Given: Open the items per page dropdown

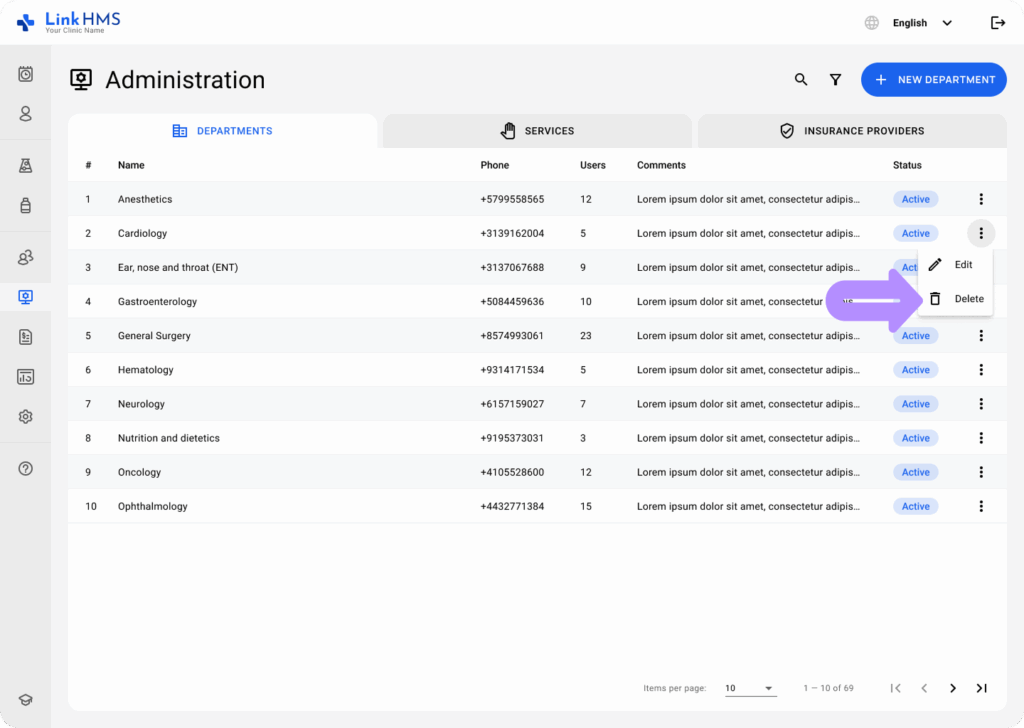Looking at the screenshot, I should (750, 688).
